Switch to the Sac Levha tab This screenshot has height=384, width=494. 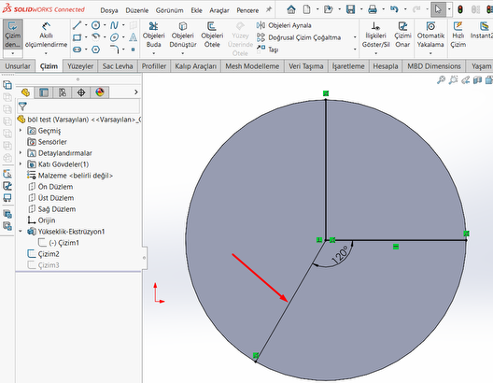pos(118,66)
